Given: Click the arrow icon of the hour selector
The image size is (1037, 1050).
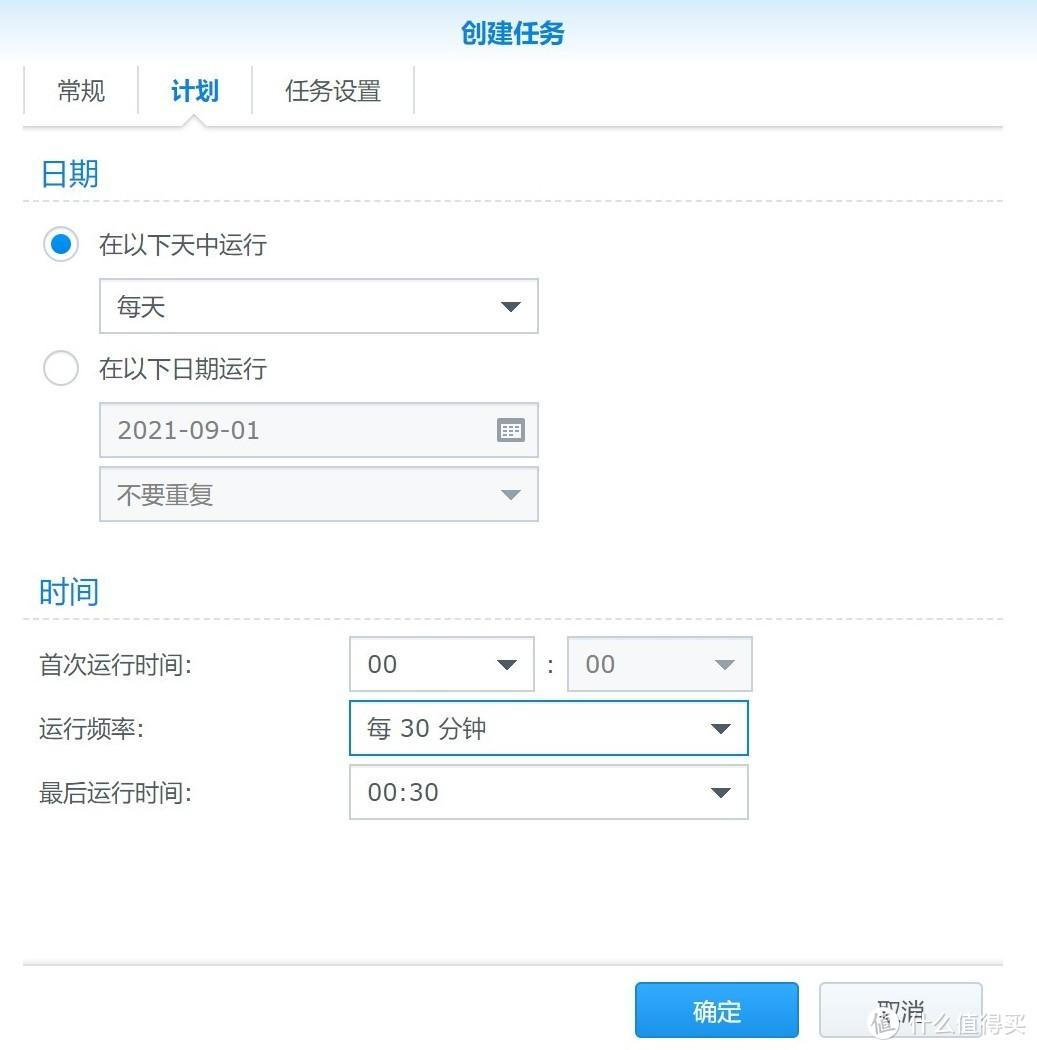Looking at the screenshot, I should (505, 664).
